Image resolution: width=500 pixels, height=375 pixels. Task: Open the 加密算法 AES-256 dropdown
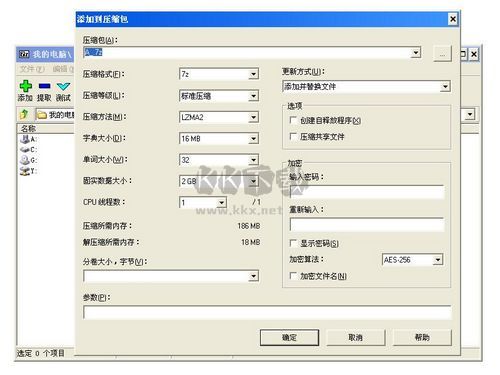point(437,260)
